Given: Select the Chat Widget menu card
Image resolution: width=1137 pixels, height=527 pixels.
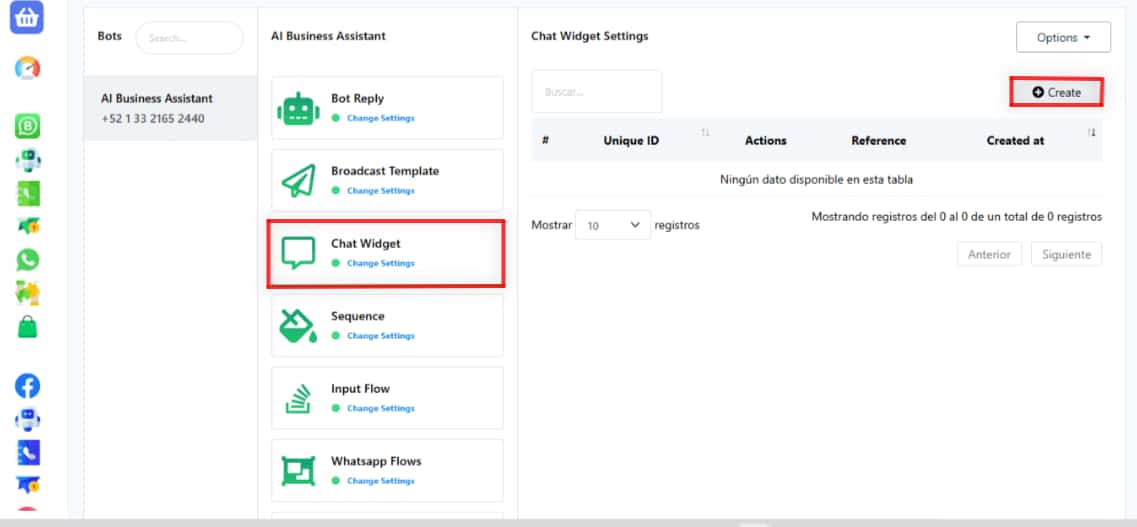Looking at the screenshot, I should [386, 253].
